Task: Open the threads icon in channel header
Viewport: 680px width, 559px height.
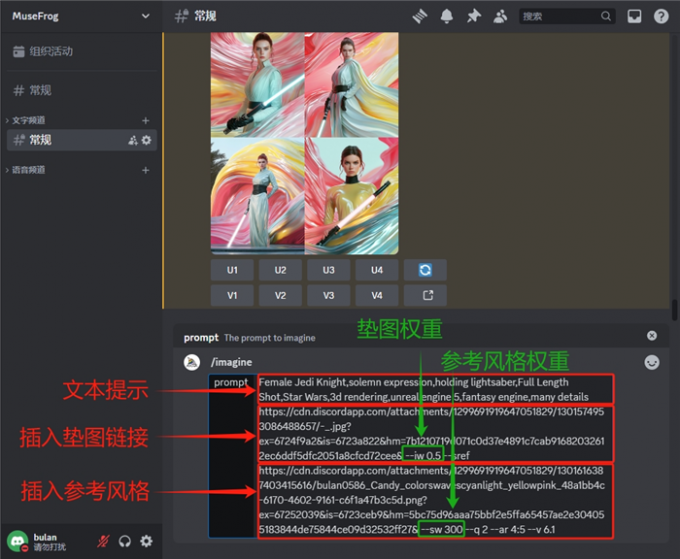Action: point(420,16)
